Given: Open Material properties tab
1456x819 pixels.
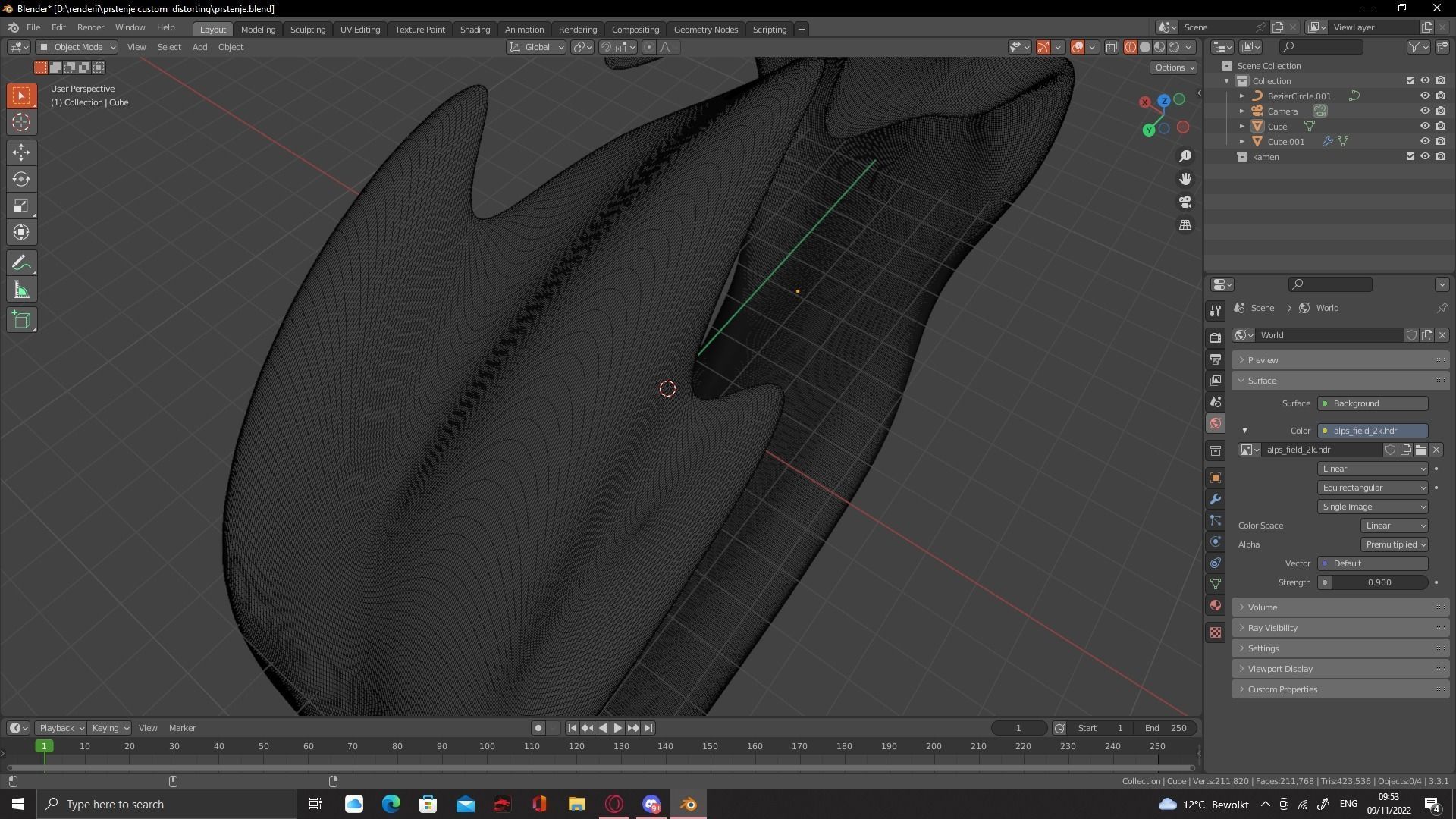Looking at the screenshot, I should (1216, 605).
